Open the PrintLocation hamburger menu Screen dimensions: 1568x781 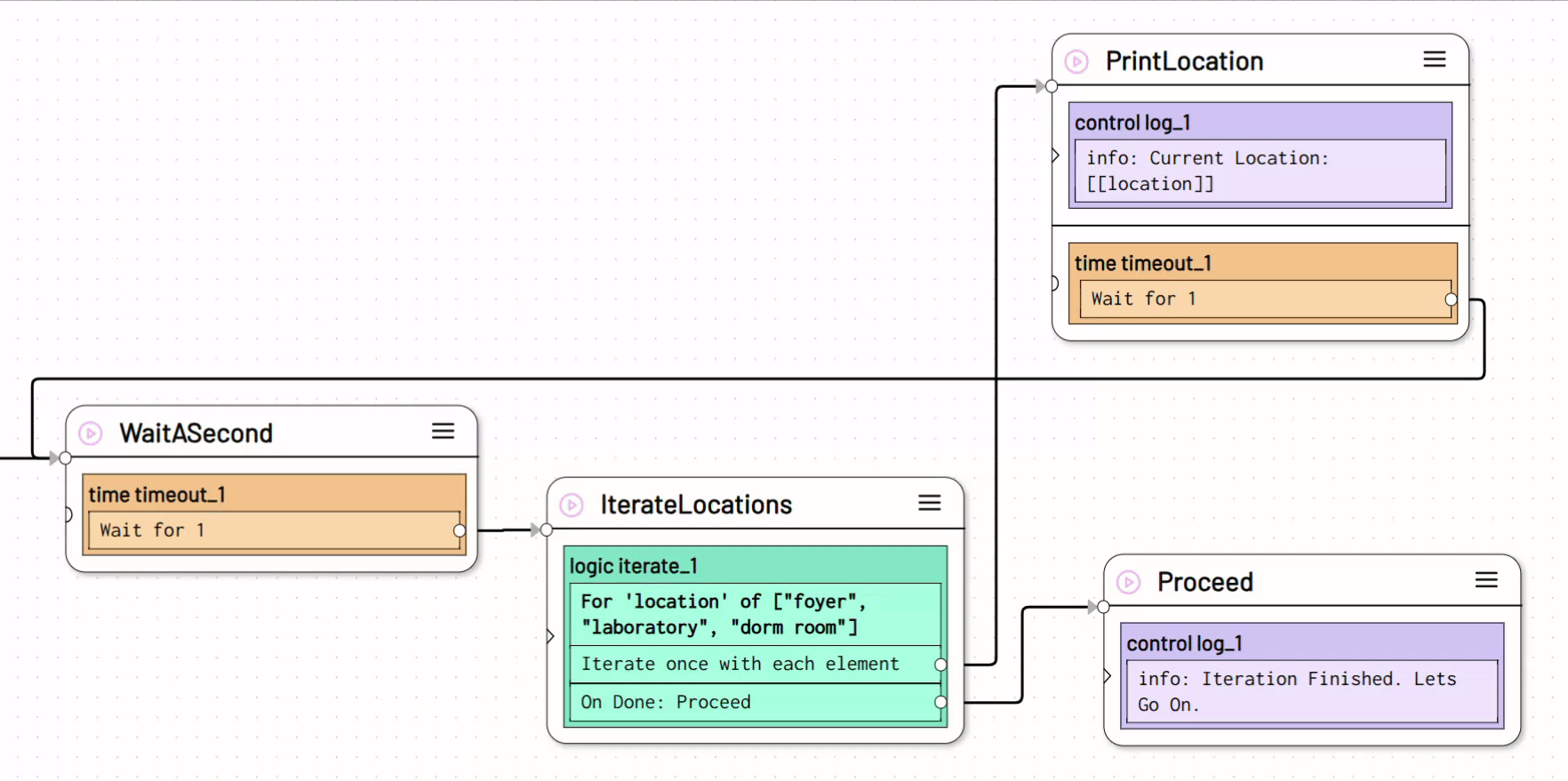point(1434,60)
